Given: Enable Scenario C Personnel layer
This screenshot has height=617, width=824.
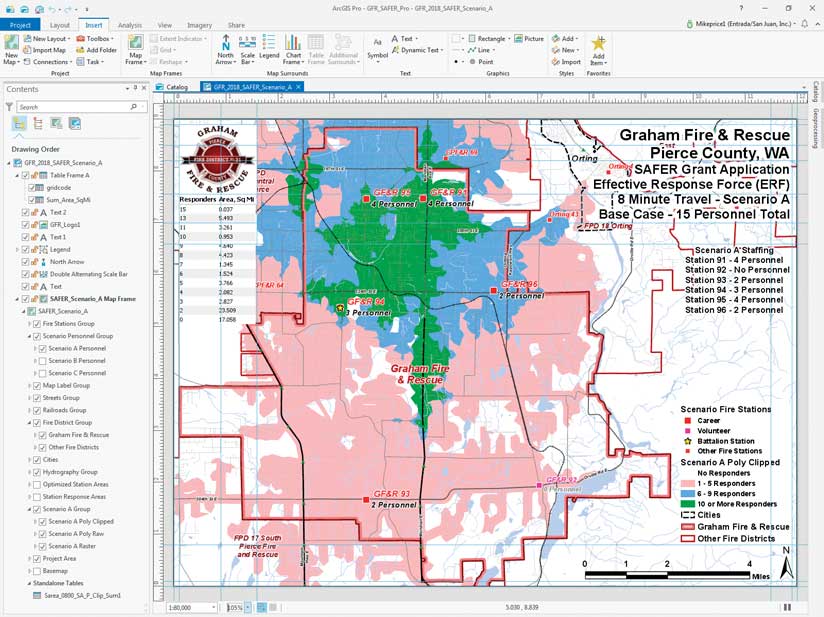Looking at the screenshot, I should click(x=42, y=373).
